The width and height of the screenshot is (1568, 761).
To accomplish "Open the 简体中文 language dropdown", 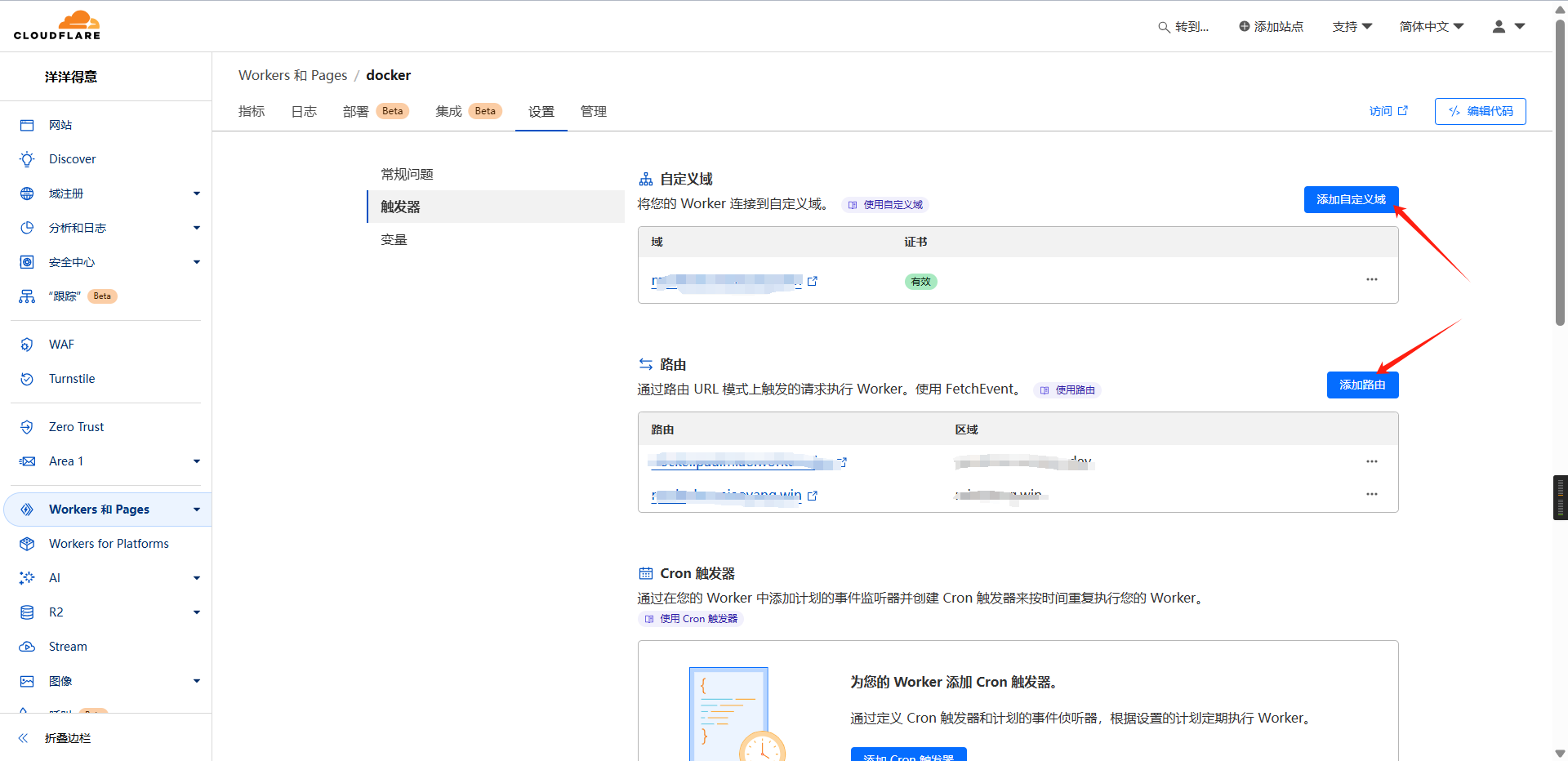I will pyautogui.click(x=1432, y=27).
